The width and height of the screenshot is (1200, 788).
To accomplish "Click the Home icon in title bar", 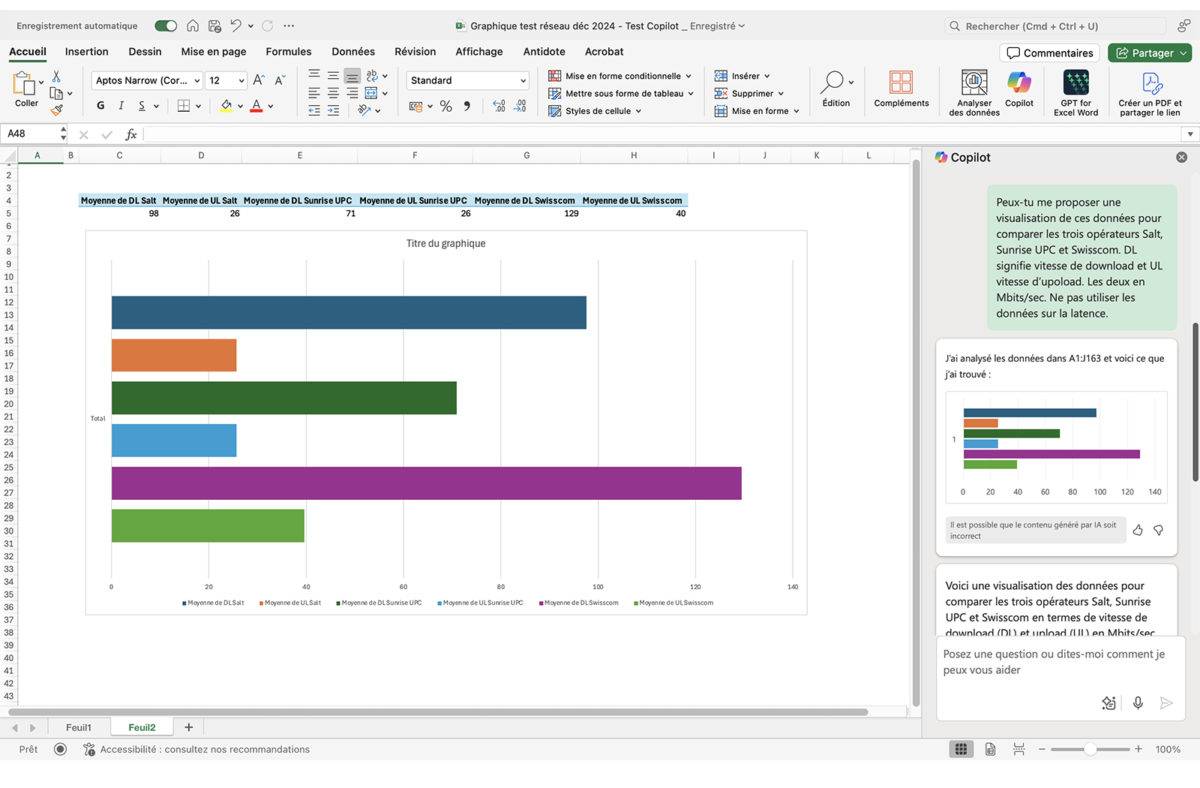I will tap(192, 26).
